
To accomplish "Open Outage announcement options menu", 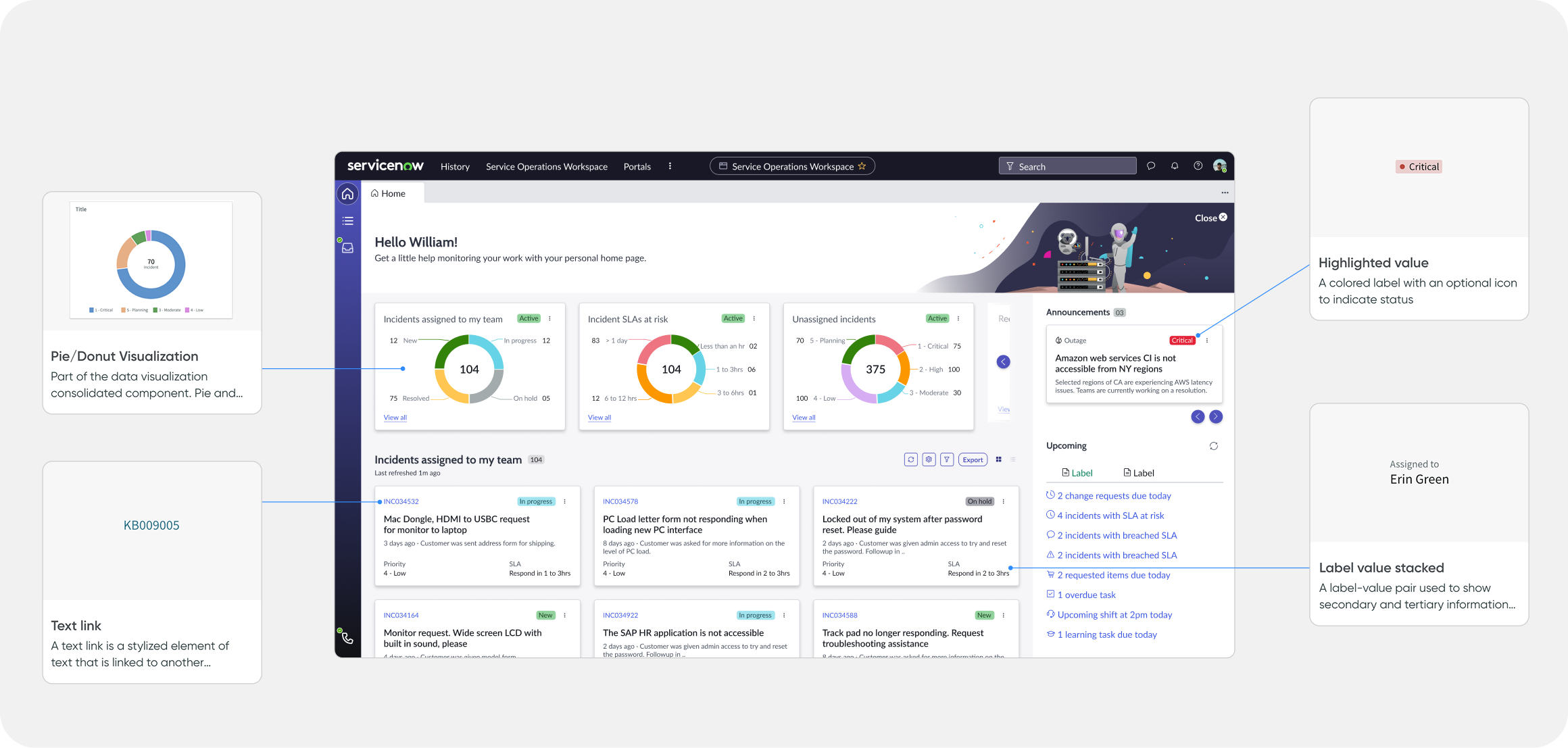I will (1207, 341).
